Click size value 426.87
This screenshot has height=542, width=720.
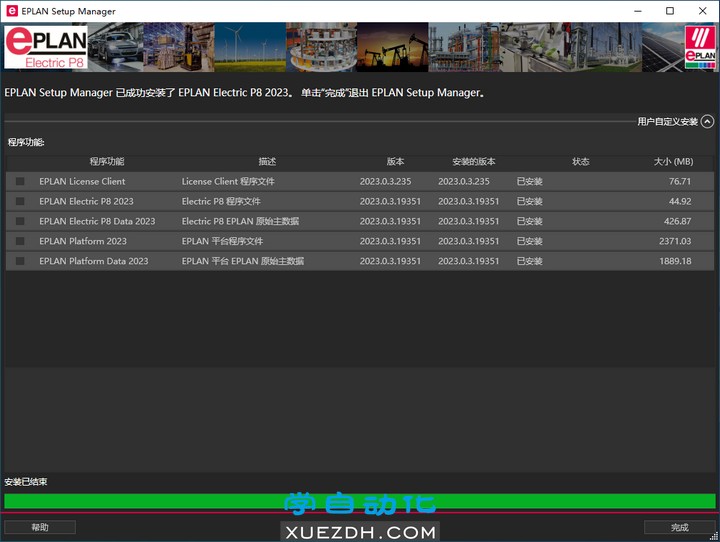tap(677, 221)
